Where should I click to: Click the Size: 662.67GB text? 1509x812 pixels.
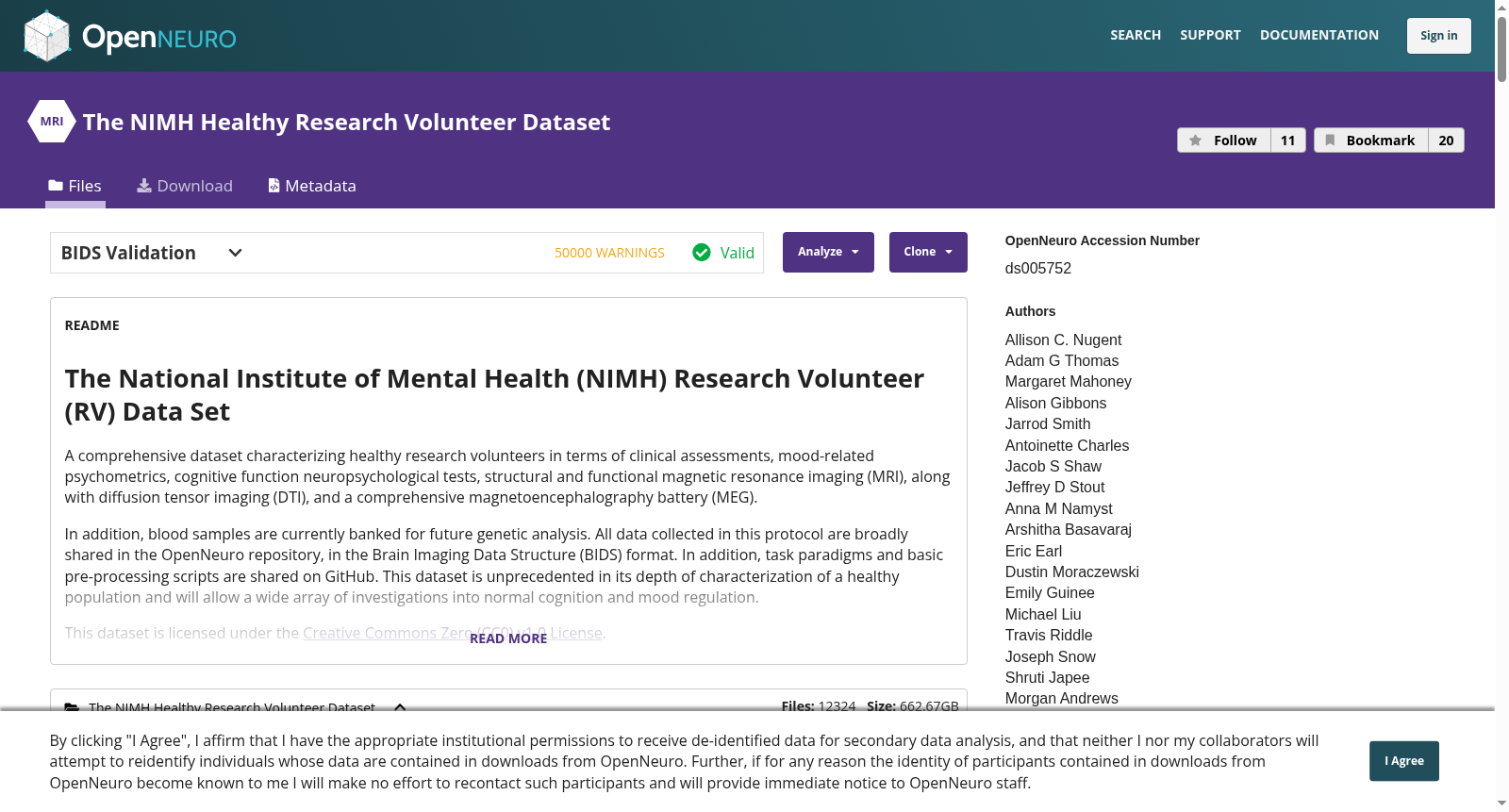pyautogui.click(x=913, y=706)
